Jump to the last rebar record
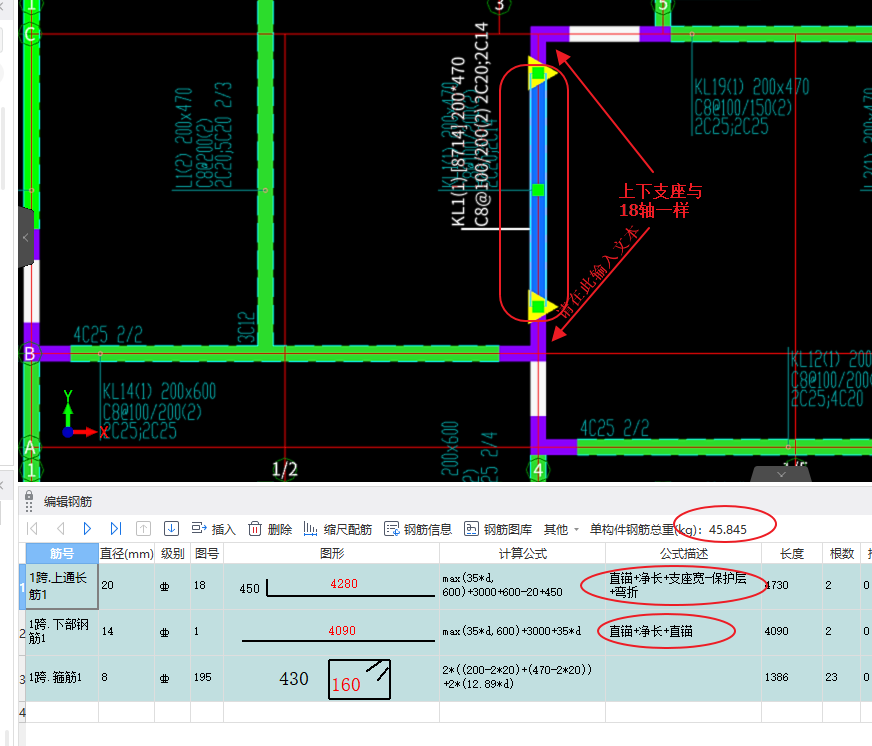The width and height of the screenshot is (872, 746). tap(116, 529)
